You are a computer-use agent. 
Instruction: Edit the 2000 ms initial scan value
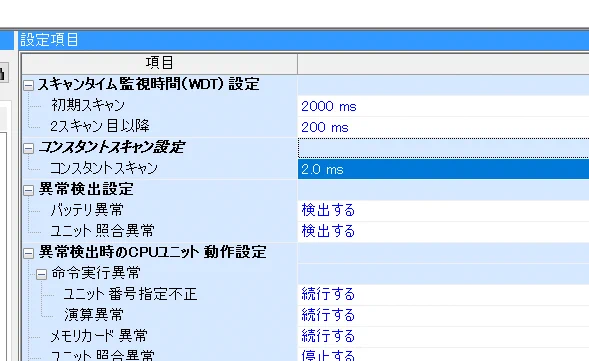(443, 106)
